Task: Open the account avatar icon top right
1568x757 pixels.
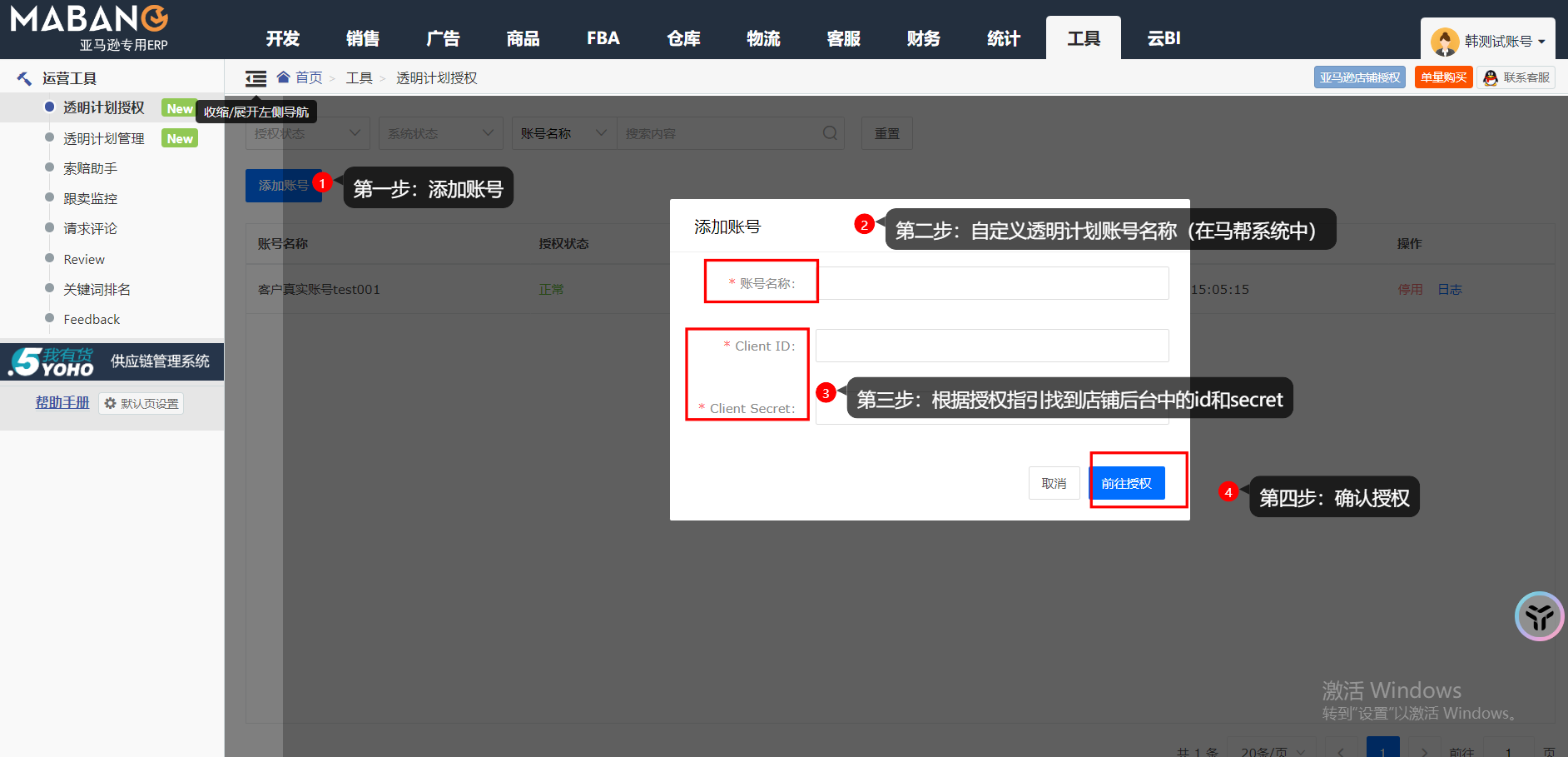Action: [x=1444, y=38]
